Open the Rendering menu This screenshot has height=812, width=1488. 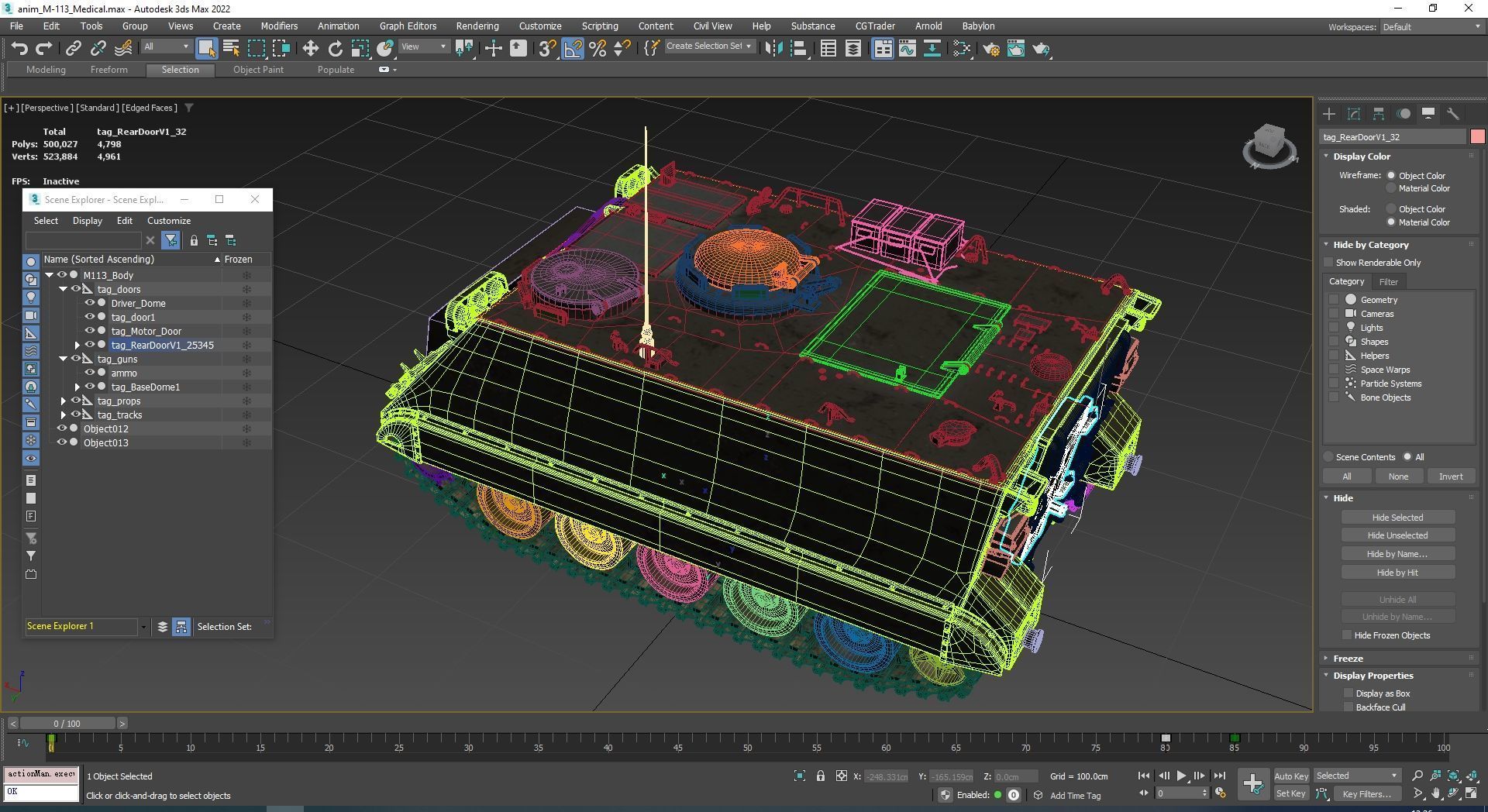477,26
